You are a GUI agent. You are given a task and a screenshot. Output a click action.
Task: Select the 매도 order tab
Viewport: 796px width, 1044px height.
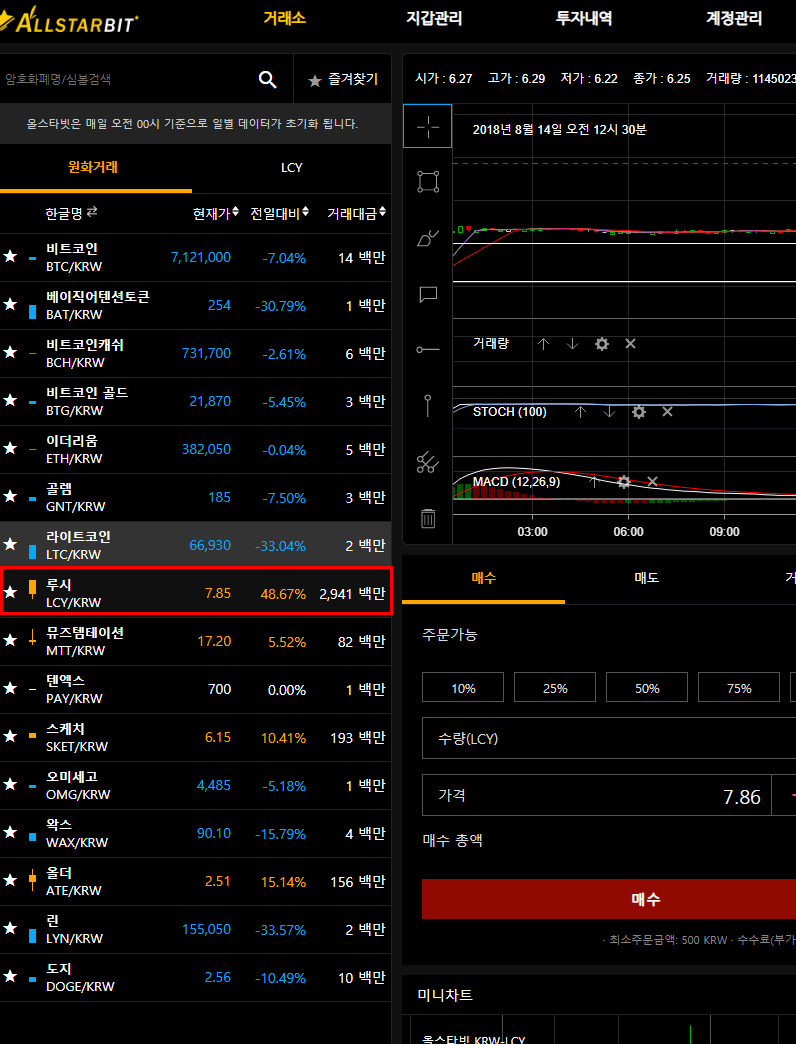[x=646, y=578]
